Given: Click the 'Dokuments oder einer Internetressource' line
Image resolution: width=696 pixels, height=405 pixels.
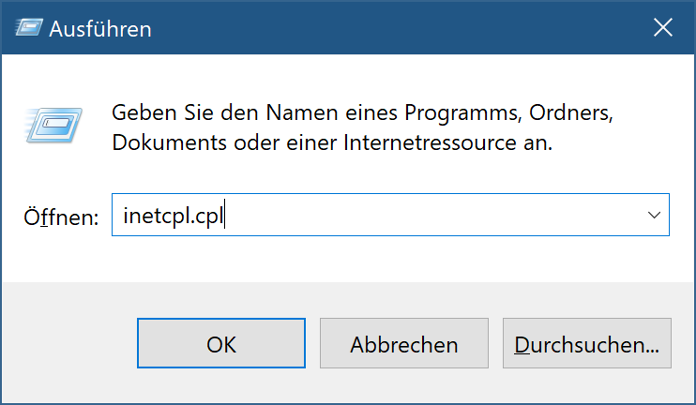Looking at the screenshot, I should pyautogui.click(x=332, y=143).
